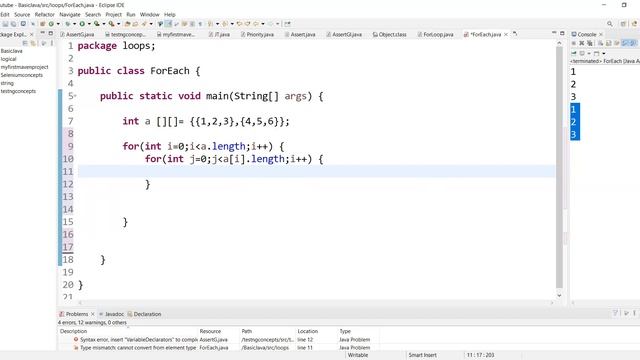Switch to the Problems tab
This screenshot has height=360, width=640.
tap(77, 314)
